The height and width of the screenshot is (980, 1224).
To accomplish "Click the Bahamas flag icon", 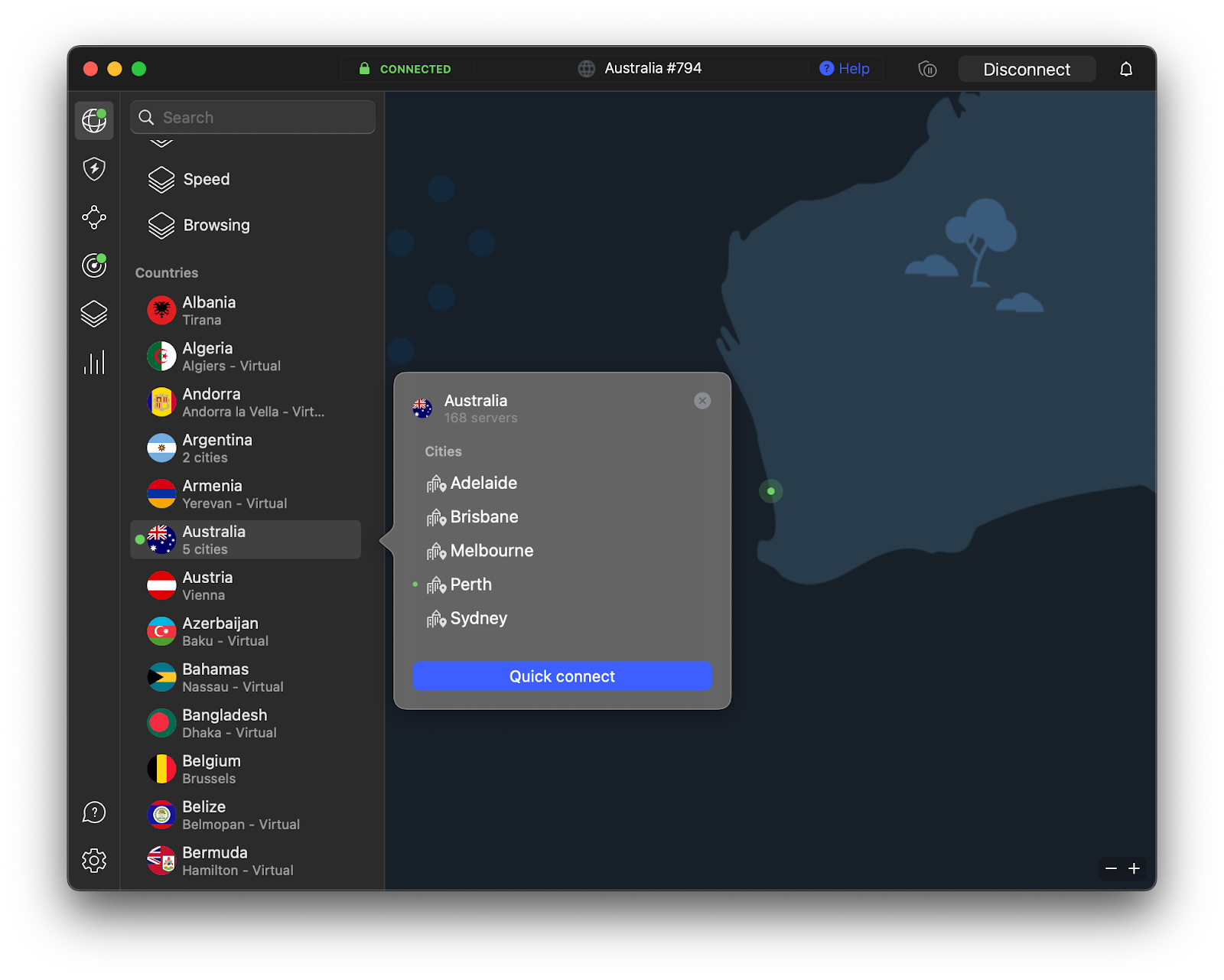I will coord(161,677).
